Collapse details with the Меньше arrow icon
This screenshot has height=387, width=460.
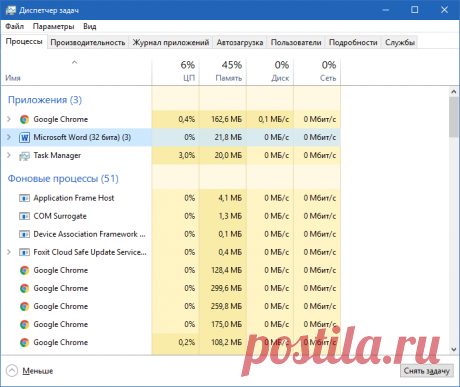tap(12, 371)
